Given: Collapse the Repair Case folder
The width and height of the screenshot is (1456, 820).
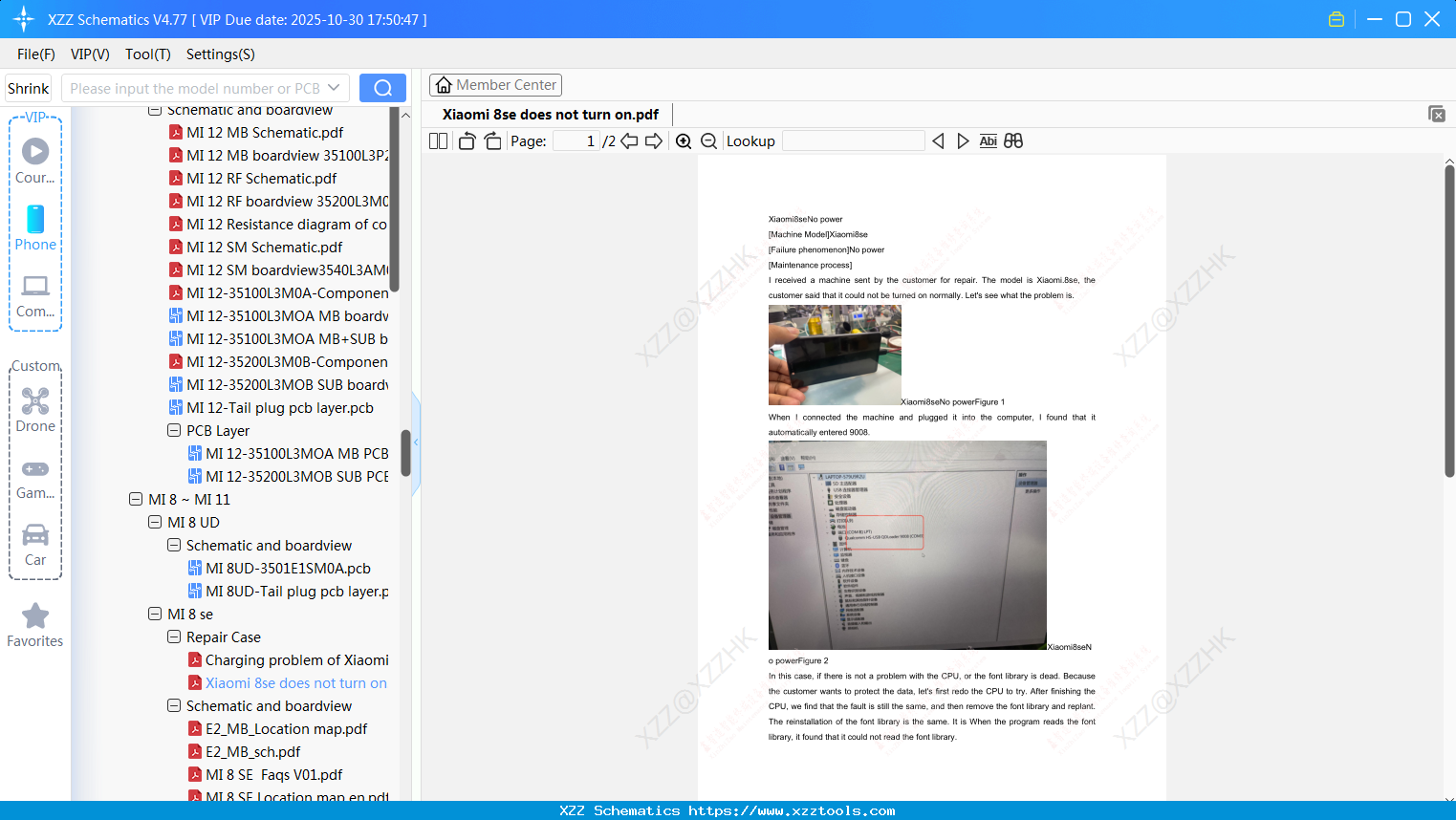Looking at the screenshot, I should 174,637.
